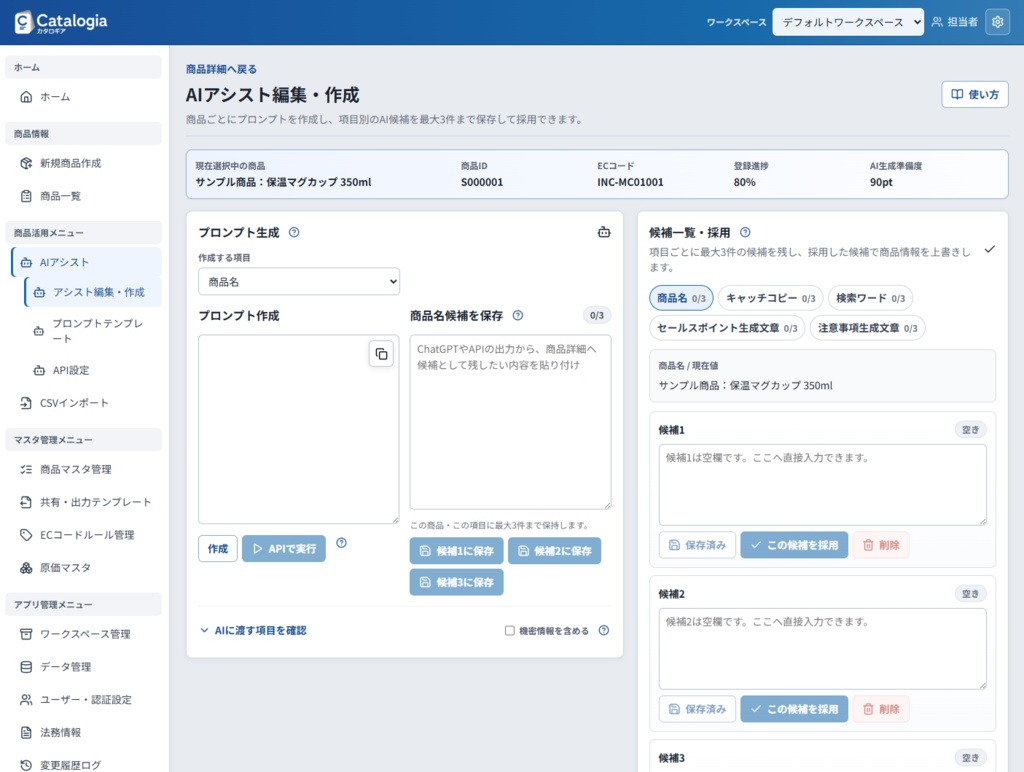
Task: Delete candidate 2 with 削除 button
Action: click(881, 709)
